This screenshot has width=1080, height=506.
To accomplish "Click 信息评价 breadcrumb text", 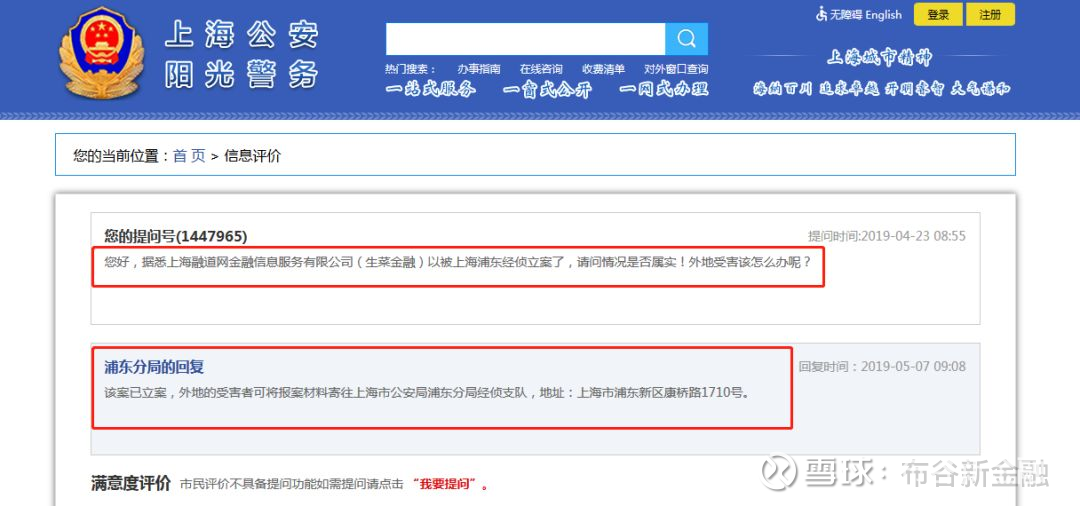I will point(253,156).
